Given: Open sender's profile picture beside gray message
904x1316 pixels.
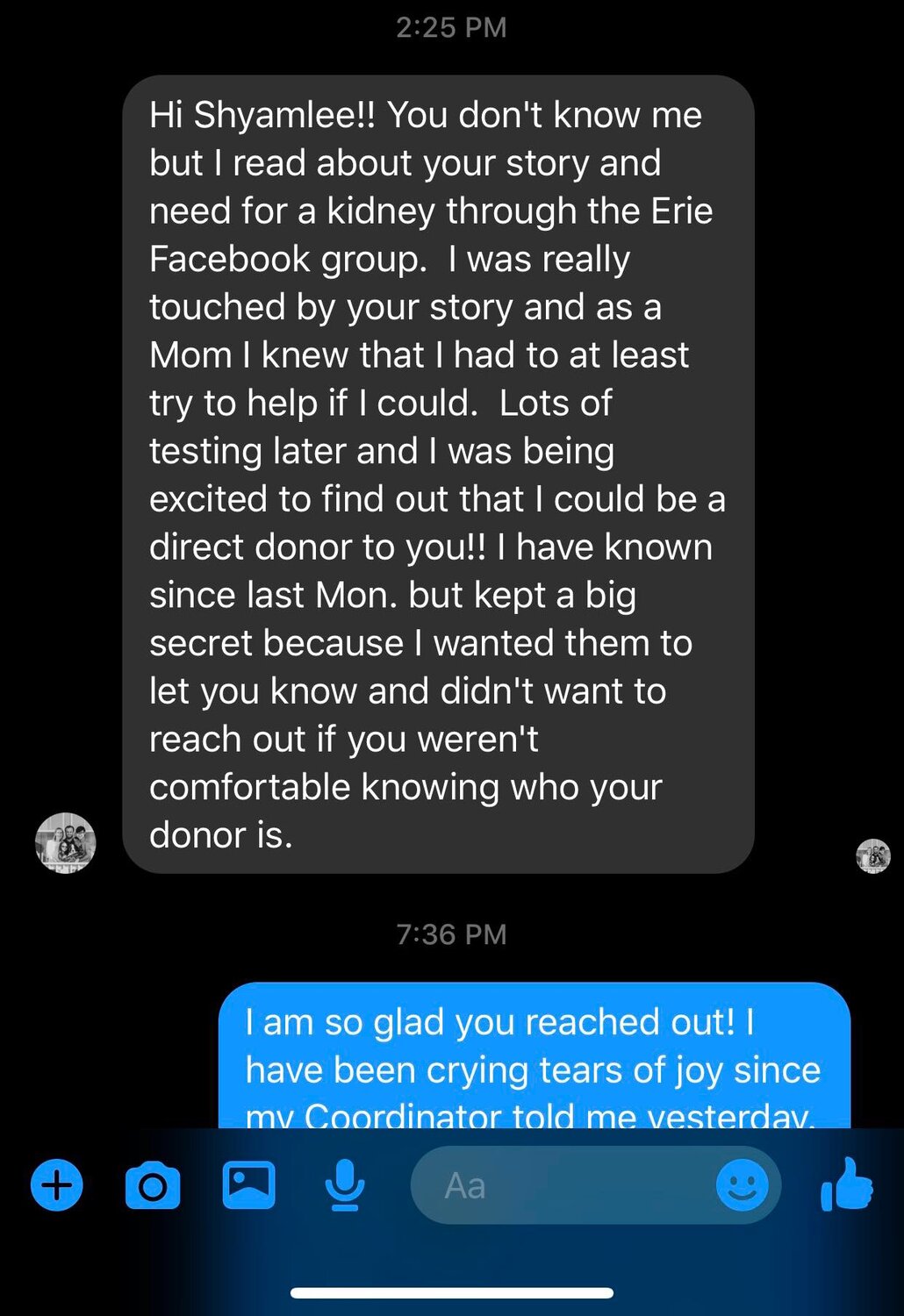Looking at the screenshot, I should tap(65, 842).
